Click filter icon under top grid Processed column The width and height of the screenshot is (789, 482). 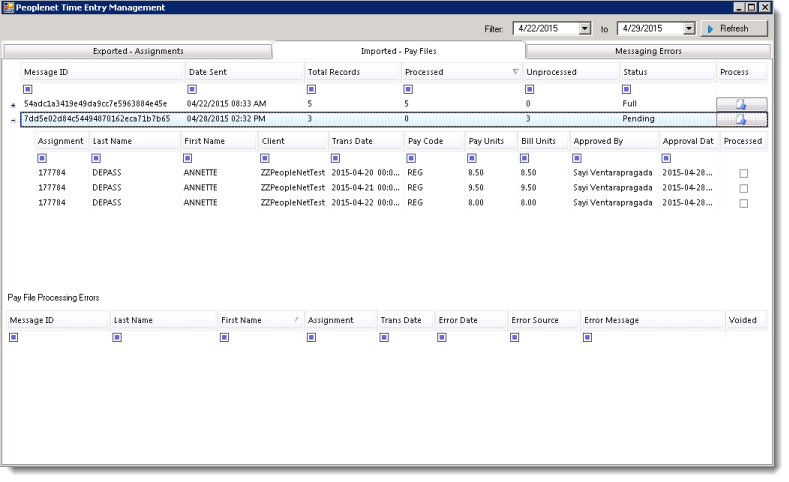pyautogui.click(x=408, y=89)
